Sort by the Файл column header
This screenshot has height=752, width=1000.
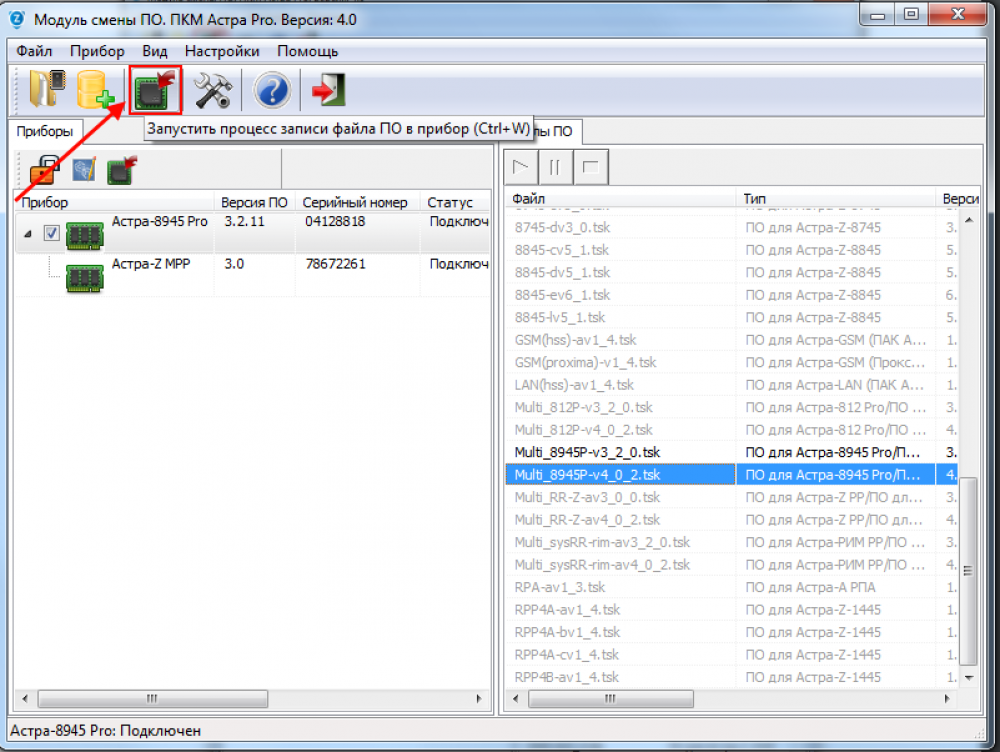621,198
